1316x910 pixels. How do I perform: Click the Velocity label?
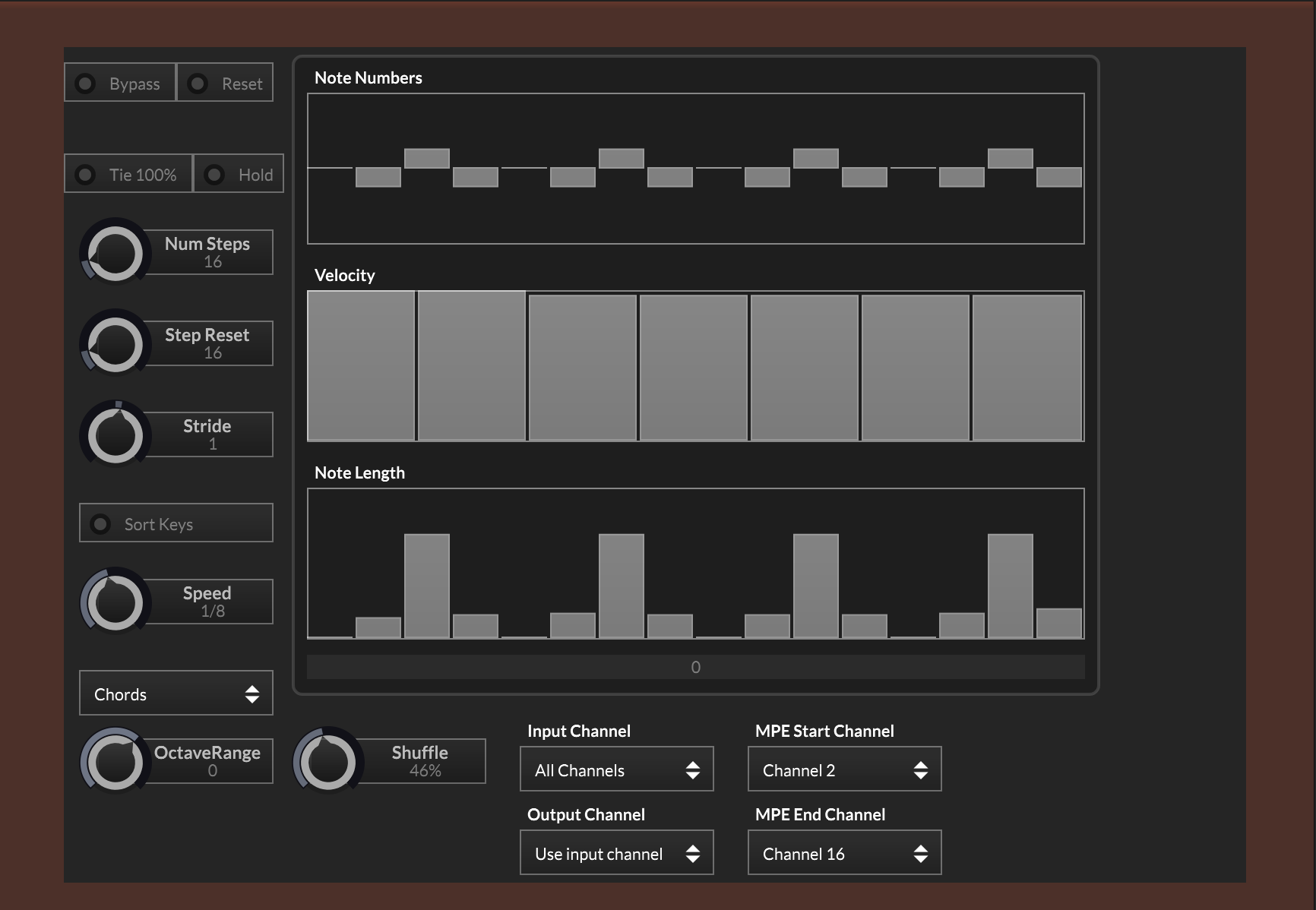[345, 275]
